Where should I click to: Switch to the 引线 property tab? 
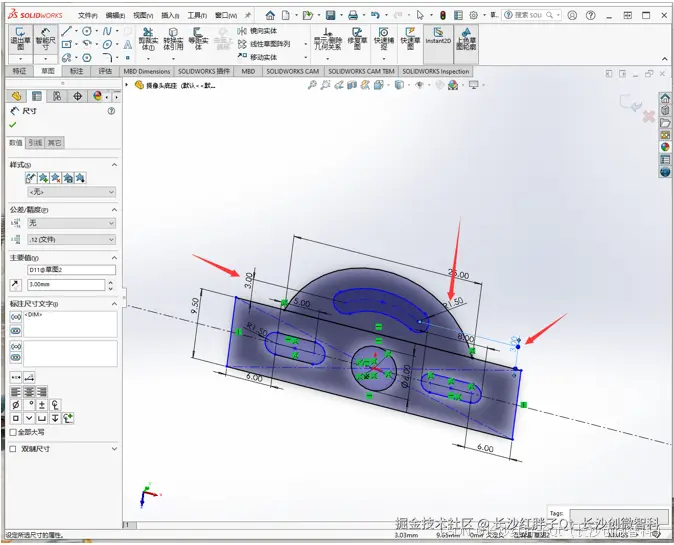click(x=35, y=143)
